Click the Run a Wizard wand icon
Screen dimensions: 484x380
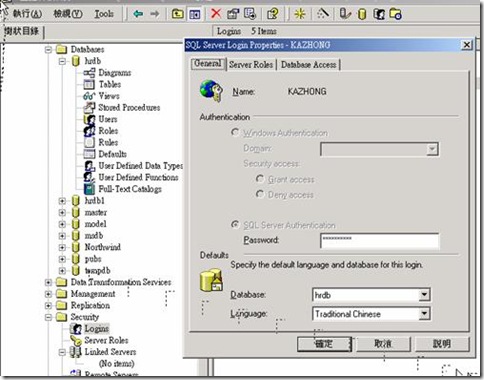(x=322, y=14)
